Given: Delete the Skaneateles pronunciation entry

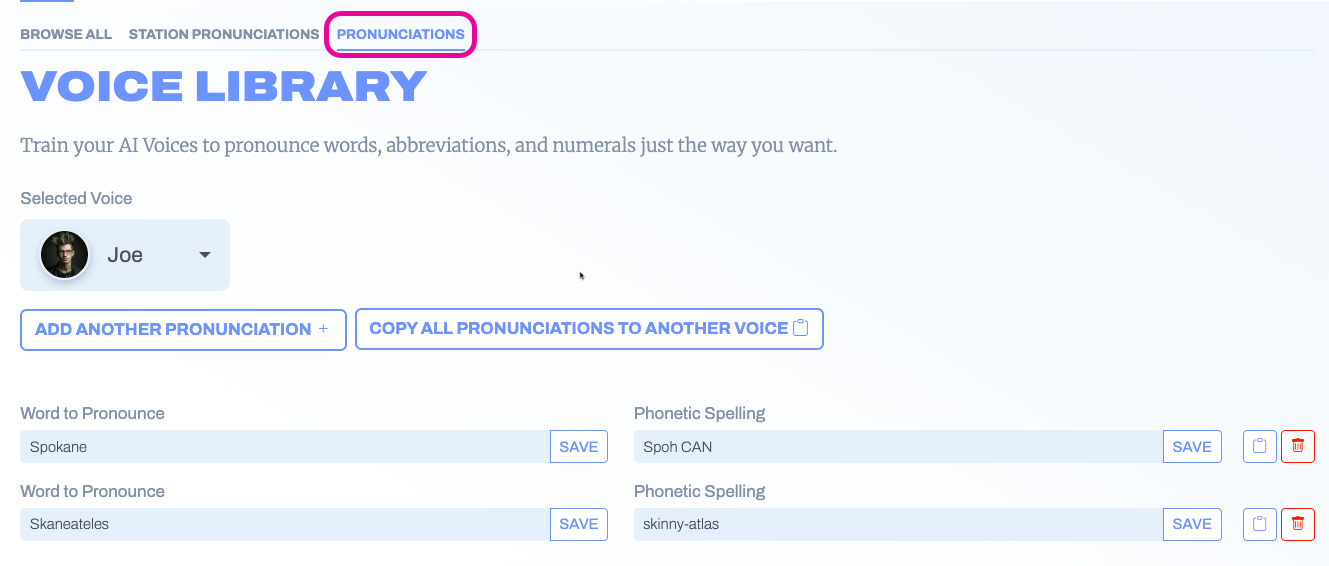Looking at the screenshot, I should pyautogui.click(x=1297, y=524).
